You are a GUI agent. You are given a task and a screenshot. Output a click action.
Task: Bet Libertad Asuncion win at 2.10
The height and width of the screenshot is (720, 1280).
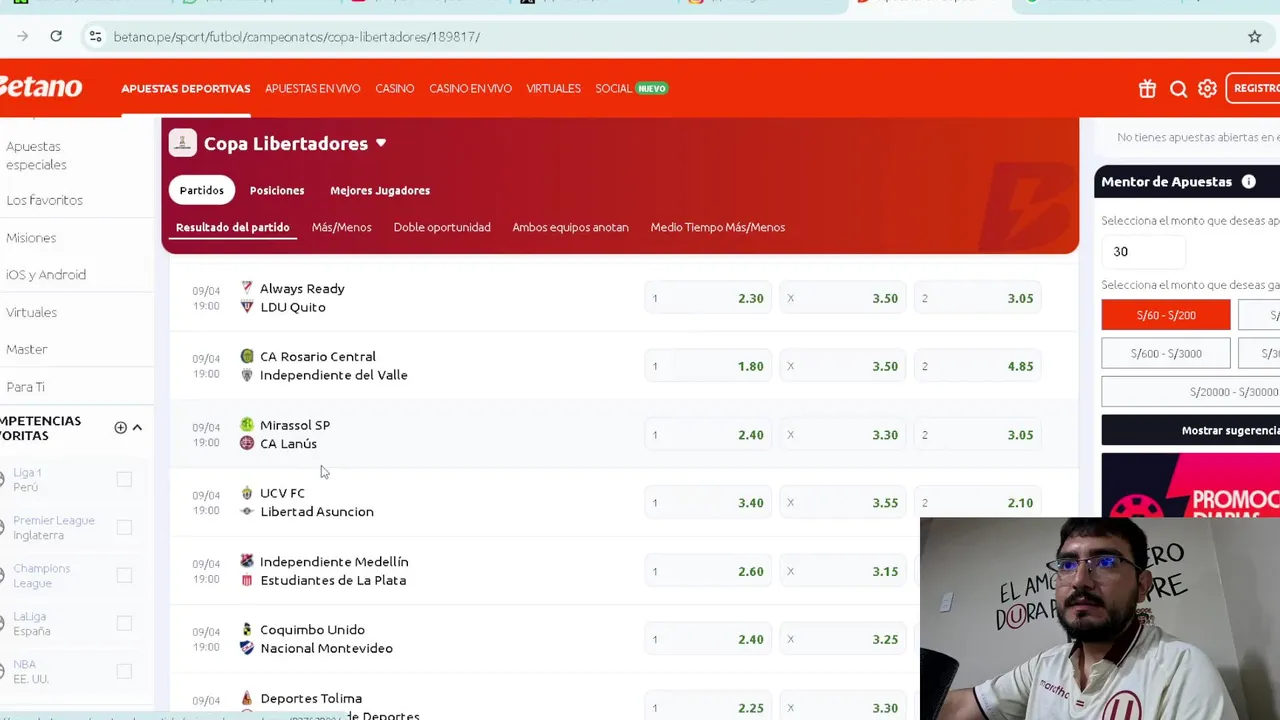click(x=978, y=503)
